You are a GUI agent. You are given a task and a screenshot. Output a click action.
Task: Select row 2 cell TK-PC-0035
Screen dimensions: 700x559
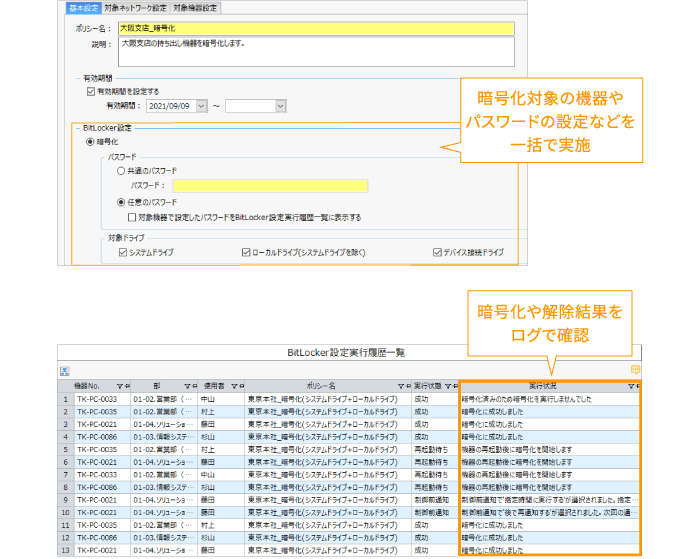coord(102,412)
